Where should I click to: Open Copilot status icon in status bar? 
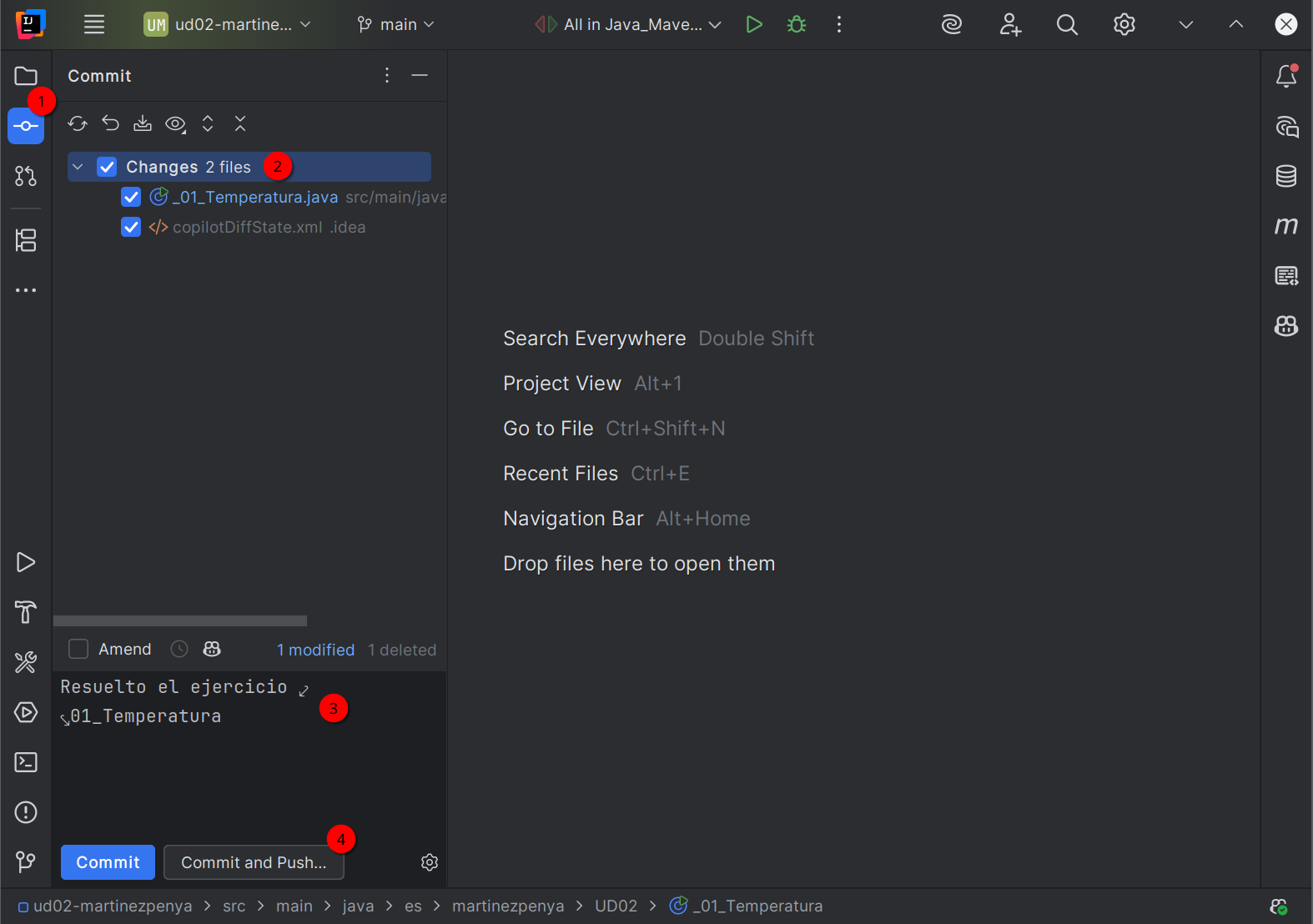[1279, 906]
